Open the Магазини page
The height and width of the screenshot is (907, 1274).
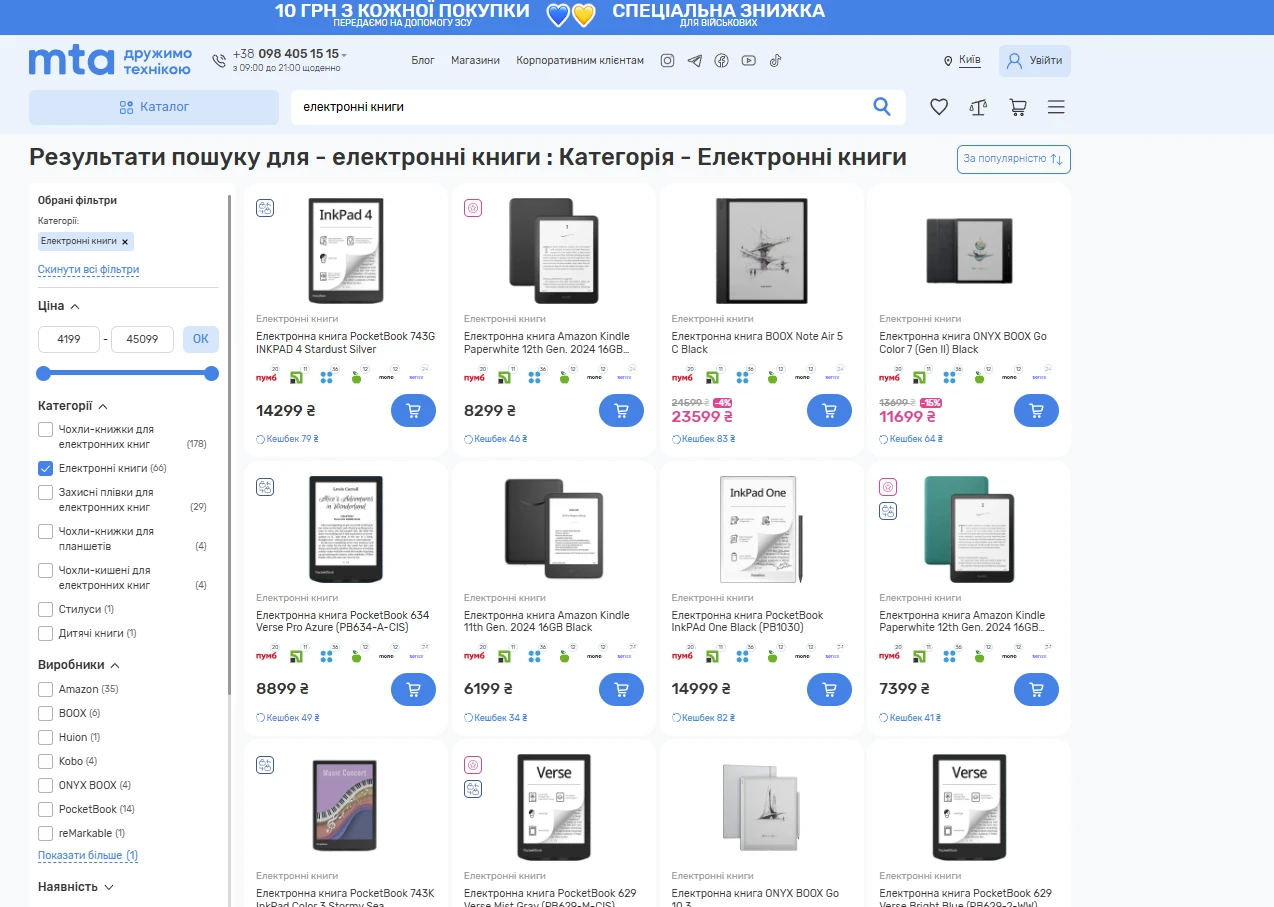(x=475, y=61)
